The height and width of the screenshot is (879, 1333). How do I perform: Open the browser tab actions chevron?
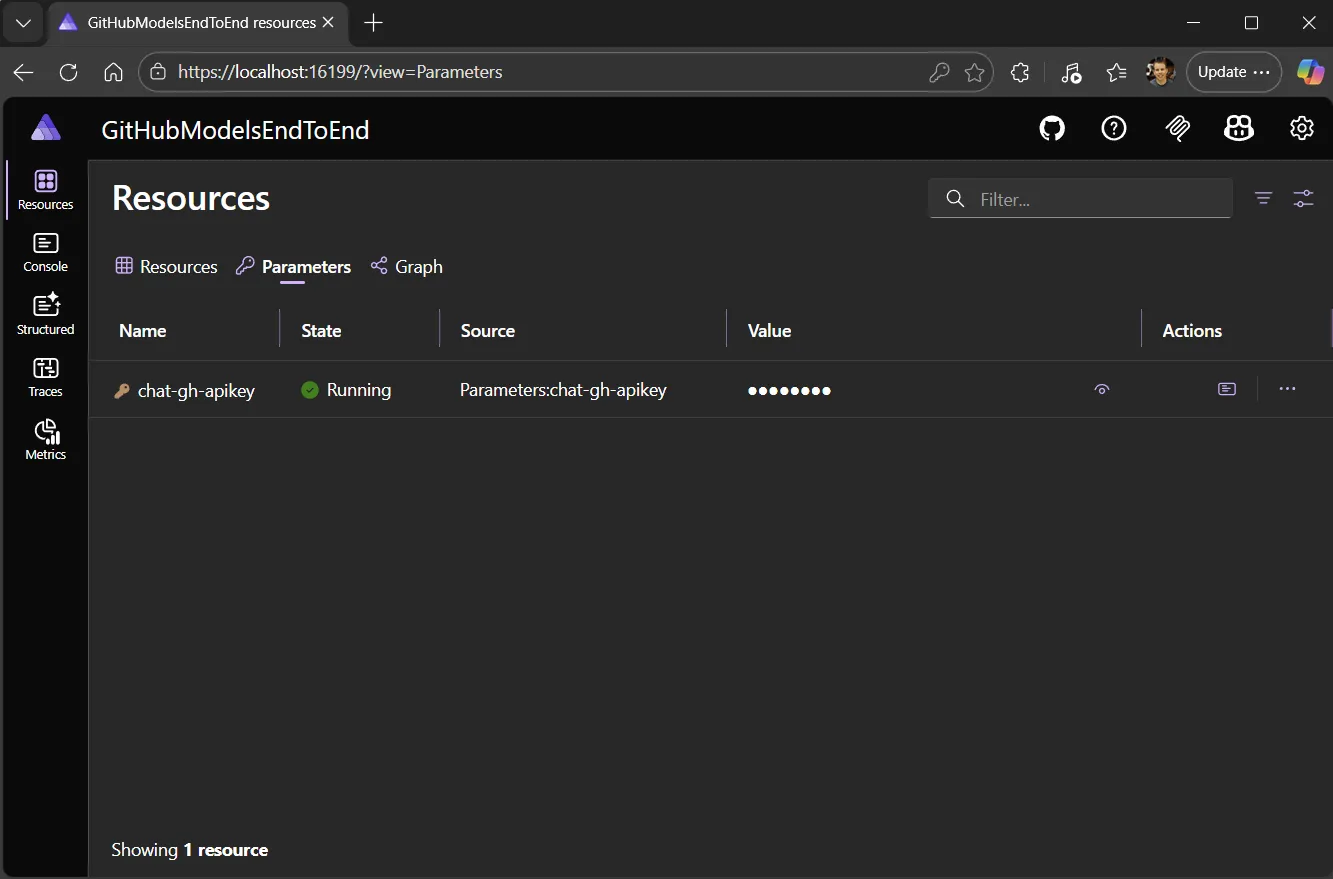click(x=22, y=22)
